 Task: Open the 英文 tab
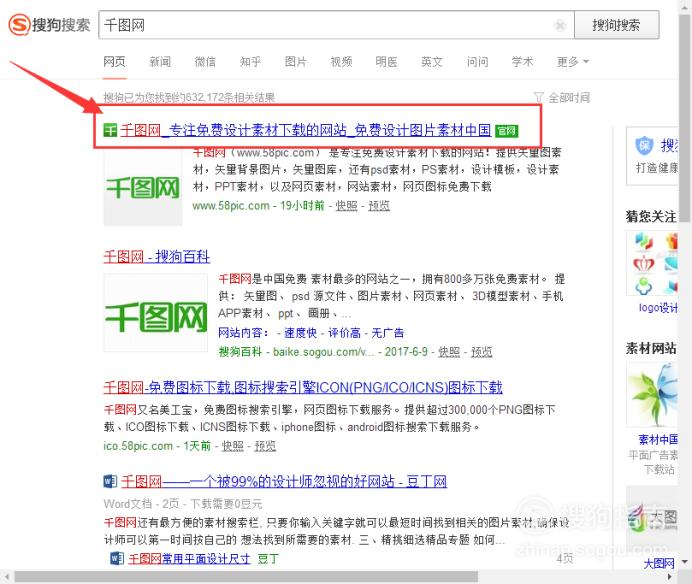[x=432, y=62]
